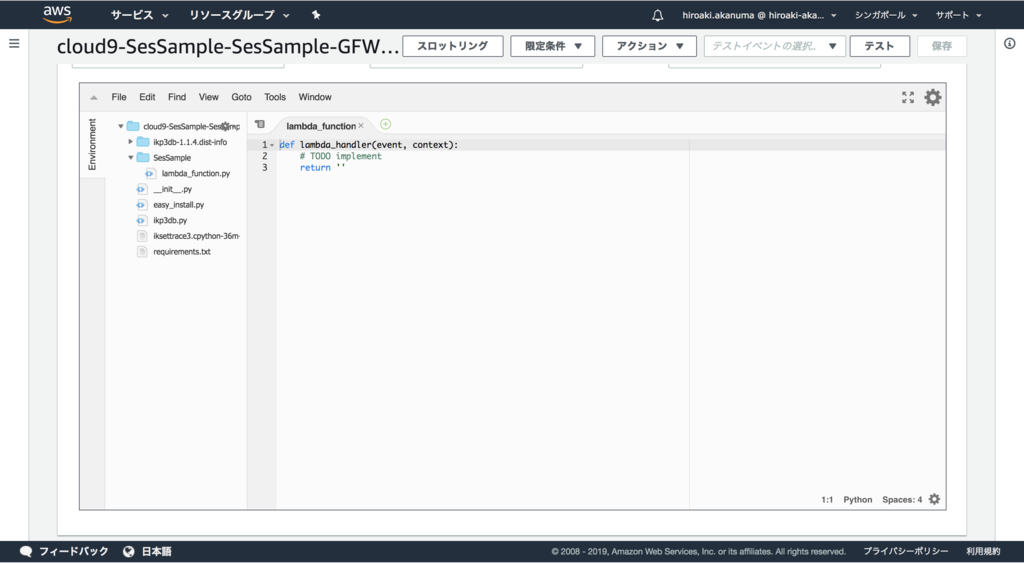The width and height of the screenshot is (1024, 563).
Task: Open the notifications bell
Action: coord(658,15)
